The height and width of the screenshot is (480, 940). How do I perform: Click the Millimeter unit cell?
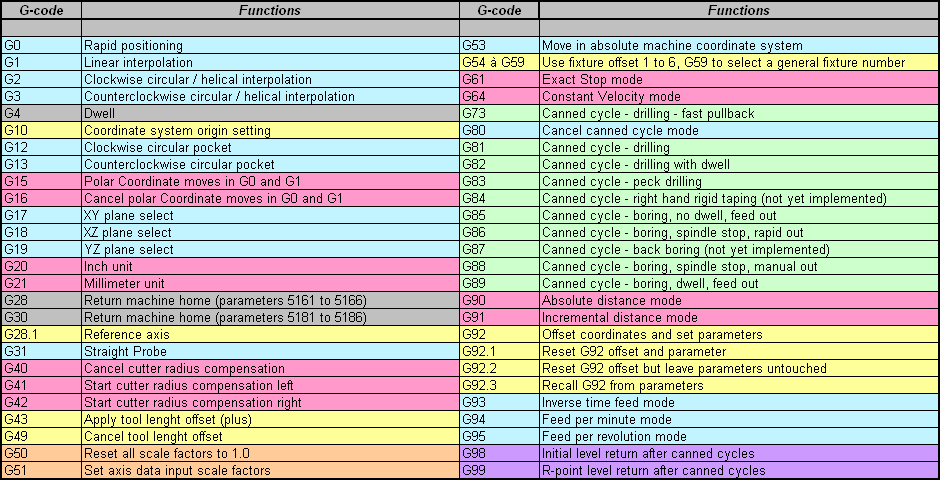coord(270,283)
